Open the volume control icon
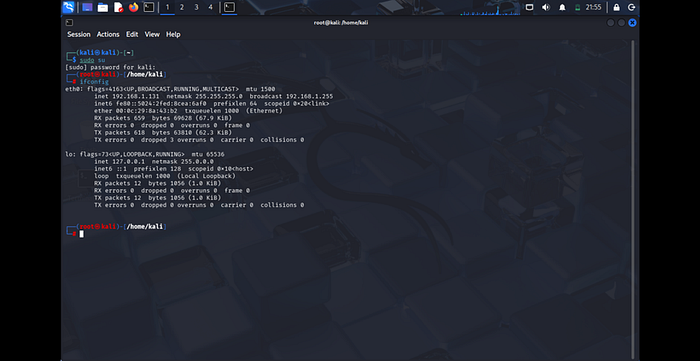 pyautogui.click(x=546, y=7)
